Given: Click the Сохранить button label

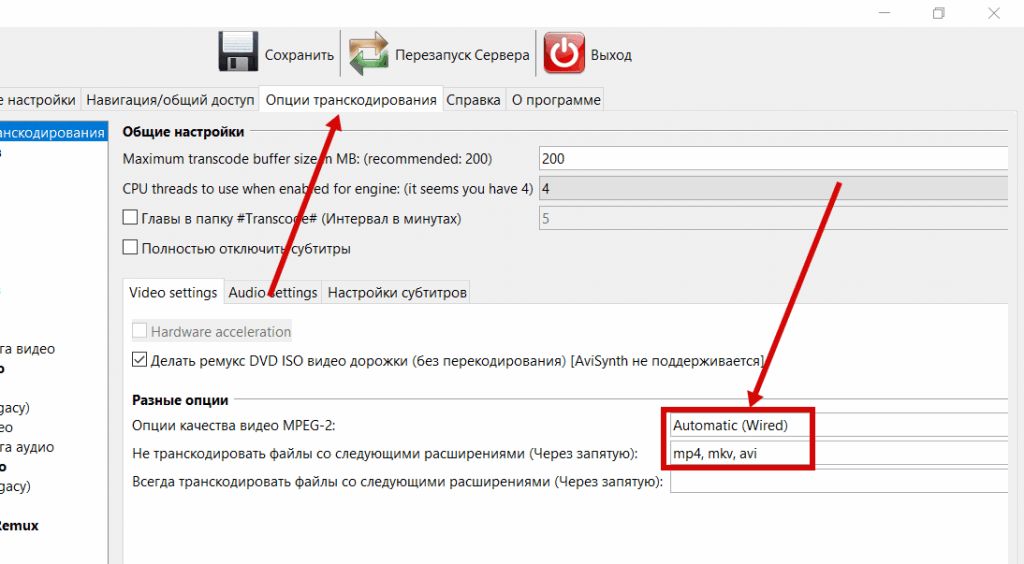Looking at the screenshot, I should pos(299,55).
